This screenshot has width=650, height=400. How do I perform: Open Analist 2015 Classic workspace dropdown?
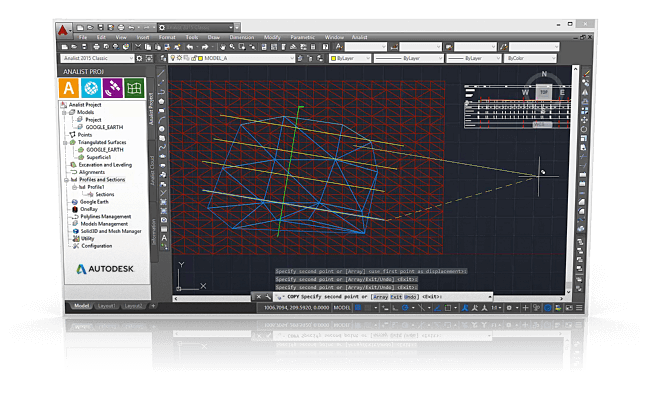97,58
